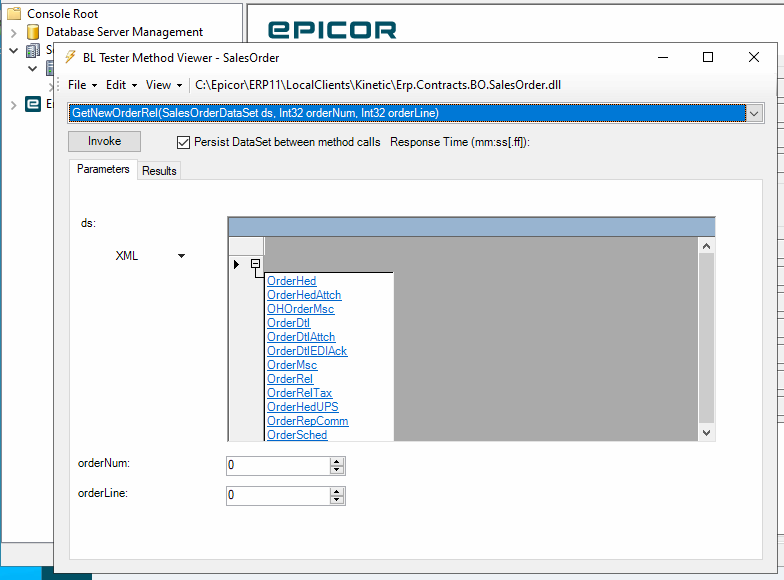
Task: Click the dataset grid scroll down arrow
Action: point(706,433)
